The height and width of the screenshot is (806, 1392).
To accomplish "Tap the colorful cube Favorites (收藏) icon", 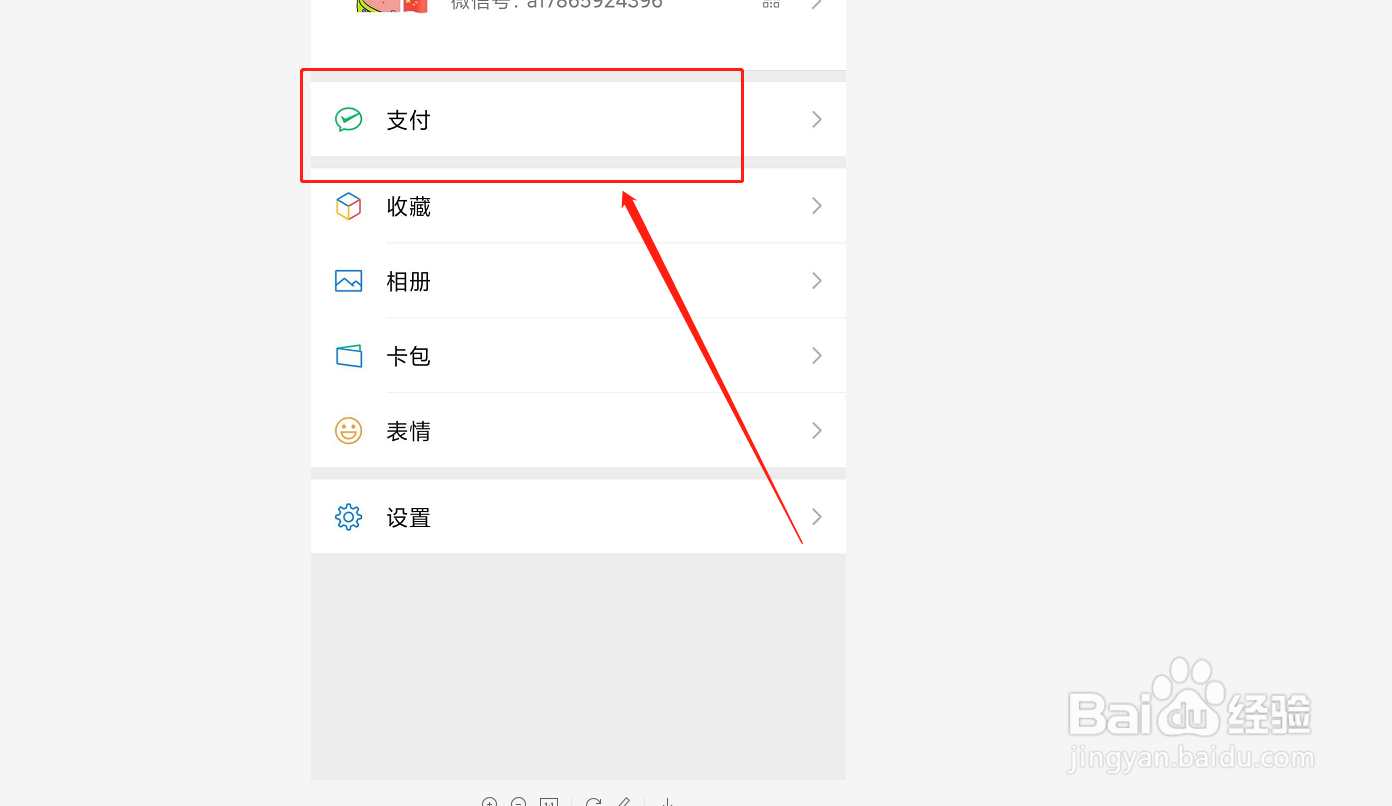I will 348,206.
